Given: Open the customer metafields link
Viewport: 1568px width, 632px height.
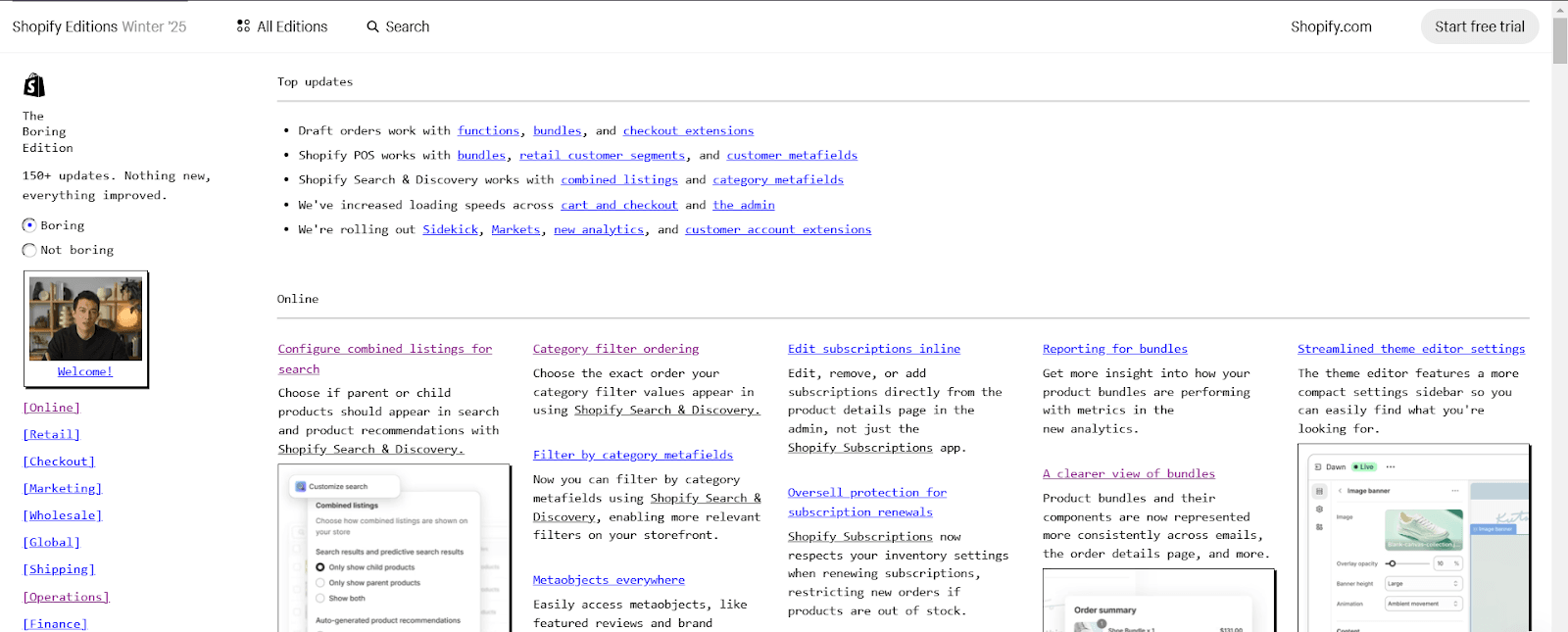Looking at the screenshot, I should coord(792,155).
